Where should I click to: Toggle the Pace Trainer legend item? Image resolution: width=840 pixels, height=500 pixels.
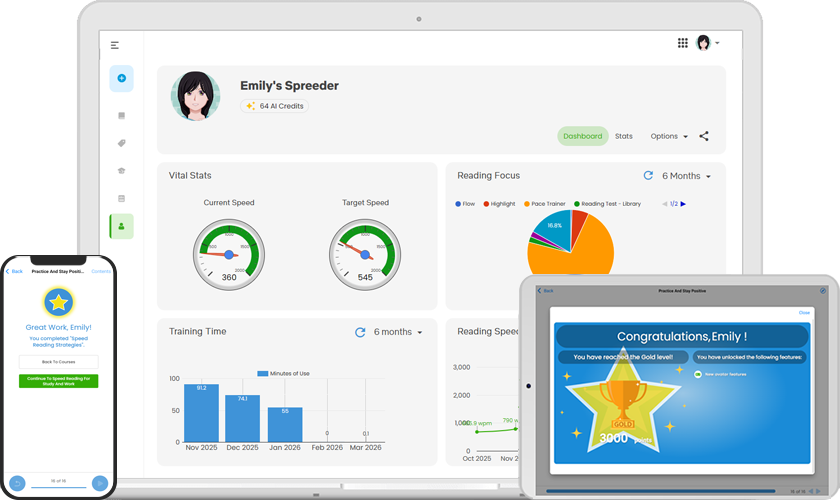click(544, 204)
